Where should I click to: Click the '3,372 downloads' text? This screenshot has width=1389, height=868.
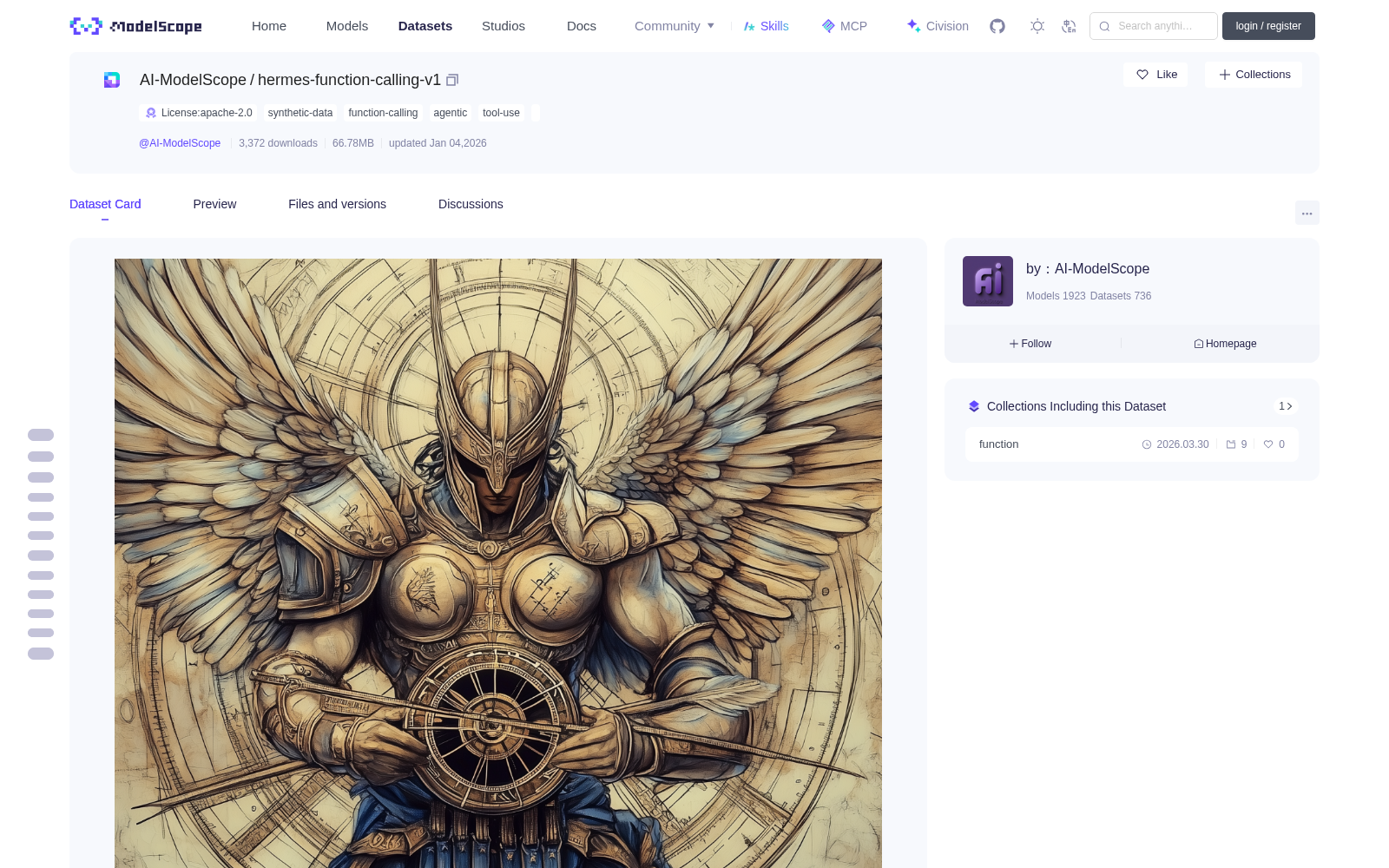[278, 143]
